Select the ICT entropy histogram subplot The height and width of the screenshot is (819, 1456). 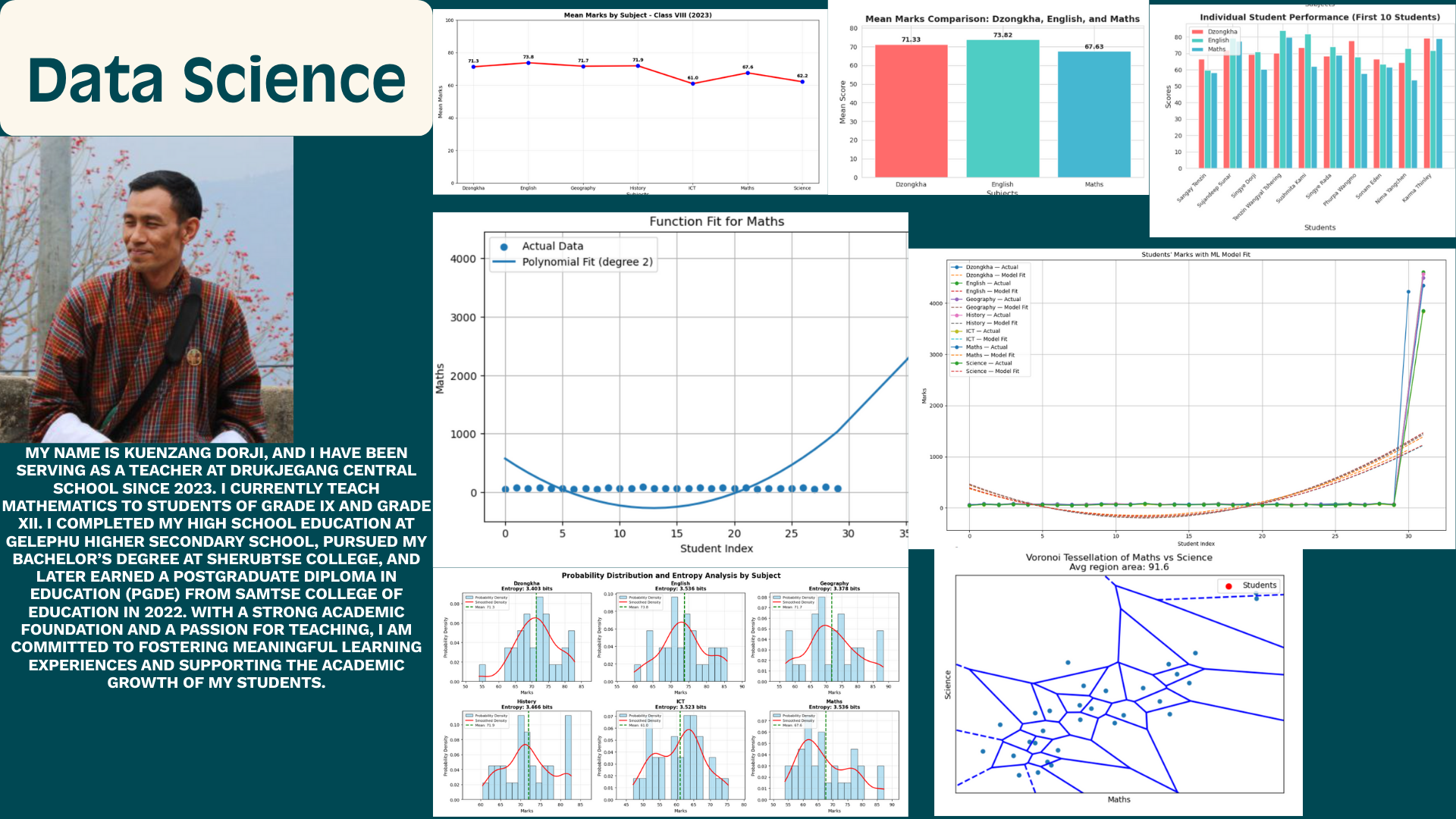[x=680, y=757]
